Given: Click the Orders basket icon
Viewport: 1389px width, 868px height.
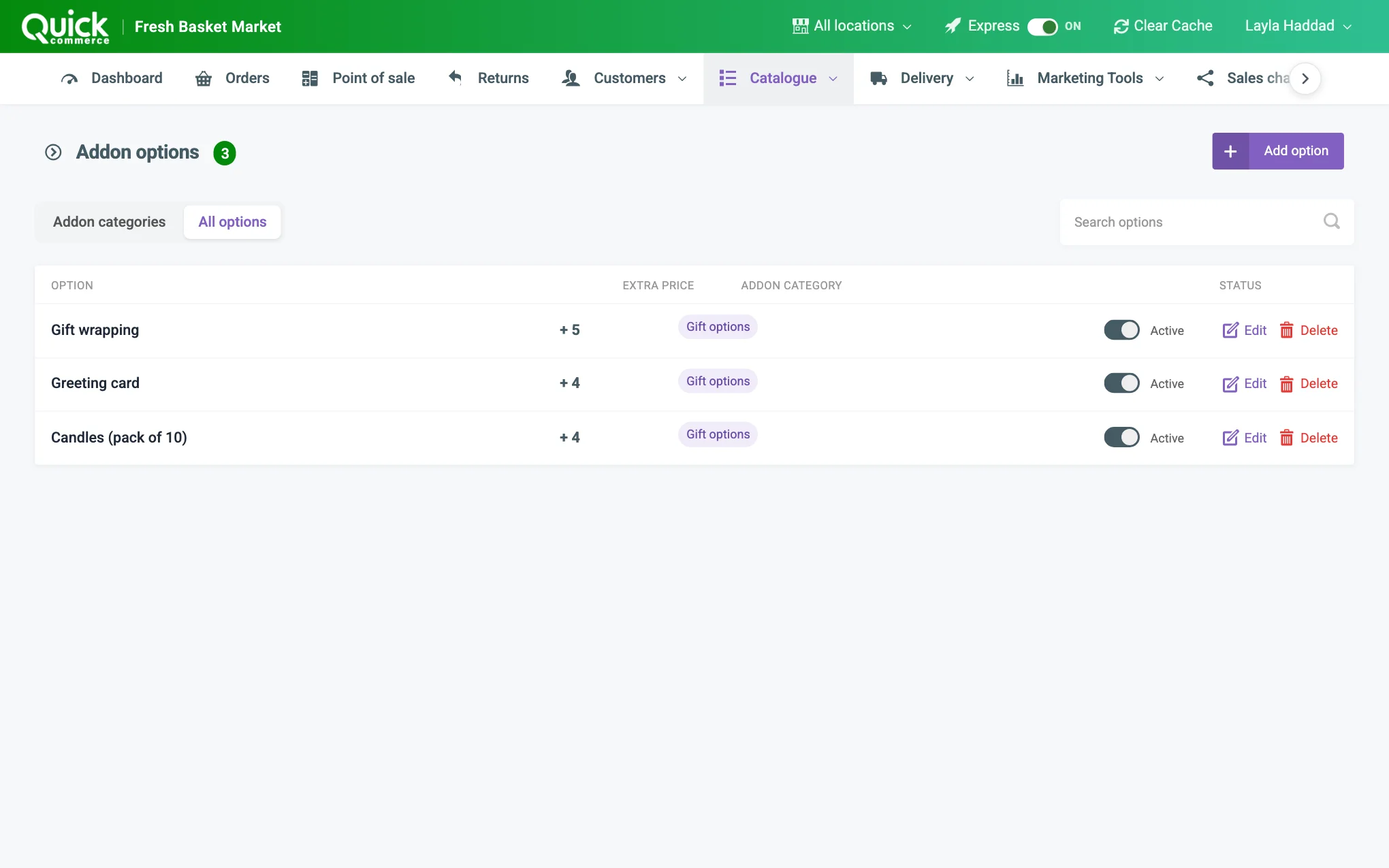Looking at the screenshot, I should pyautogui.click(x=203, y=79).
